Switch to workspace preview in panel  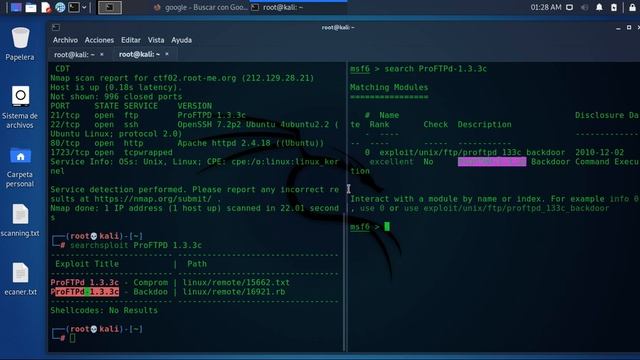(x=109, y=7)
